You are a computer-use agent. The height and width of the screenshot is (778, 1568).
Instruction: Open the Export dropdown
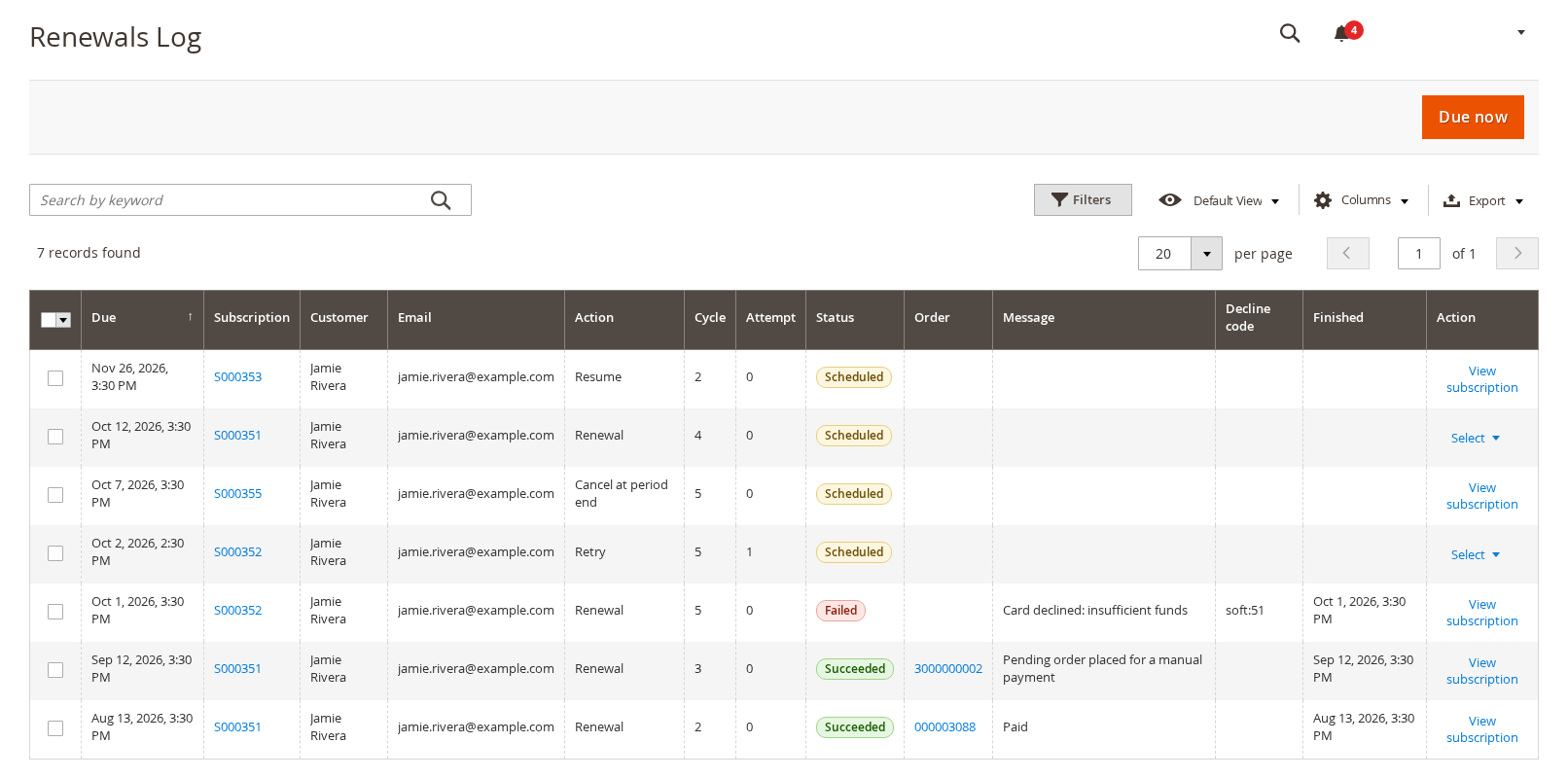(1483, 200)
